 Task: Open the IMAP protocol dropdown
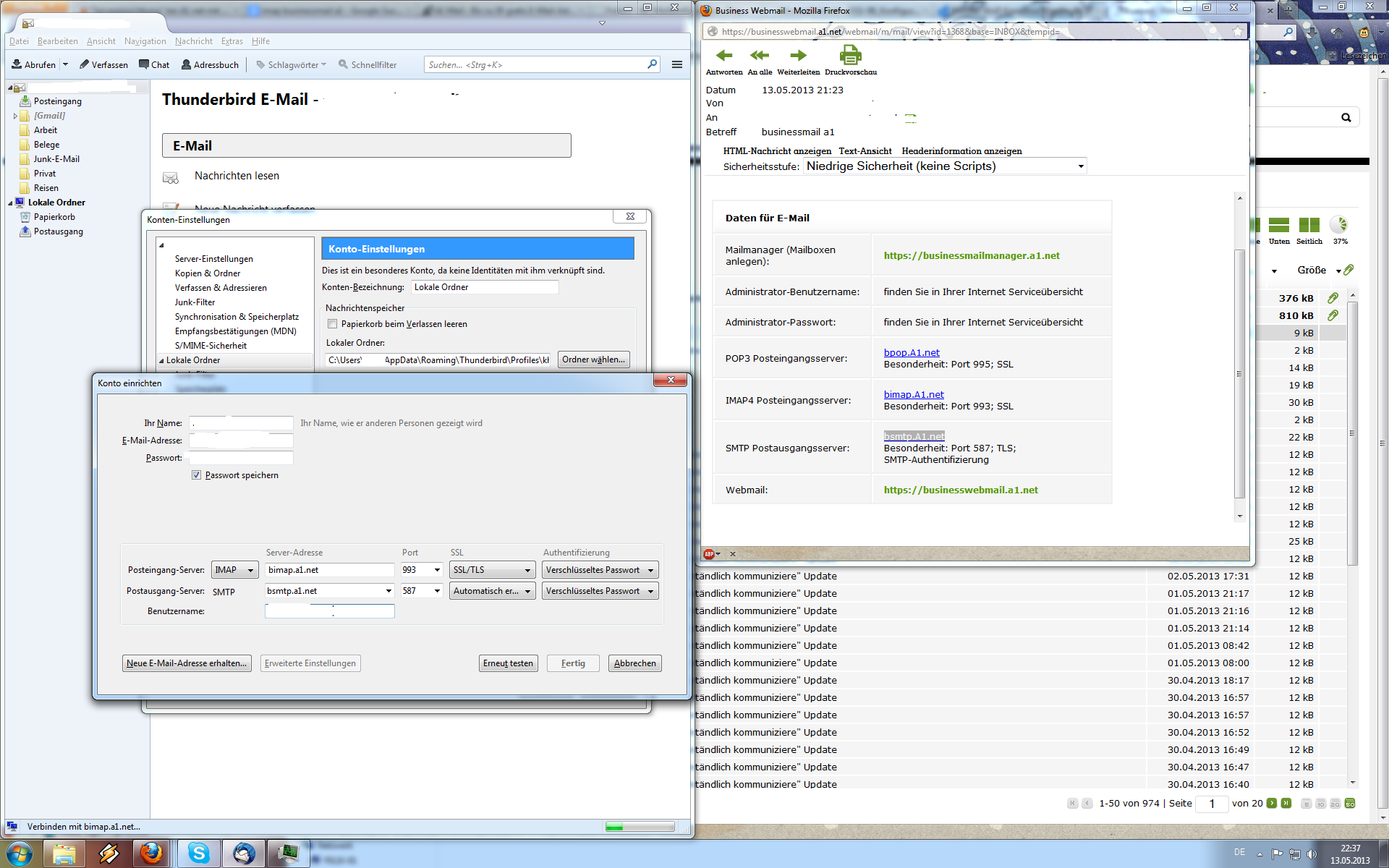[234, 570]
